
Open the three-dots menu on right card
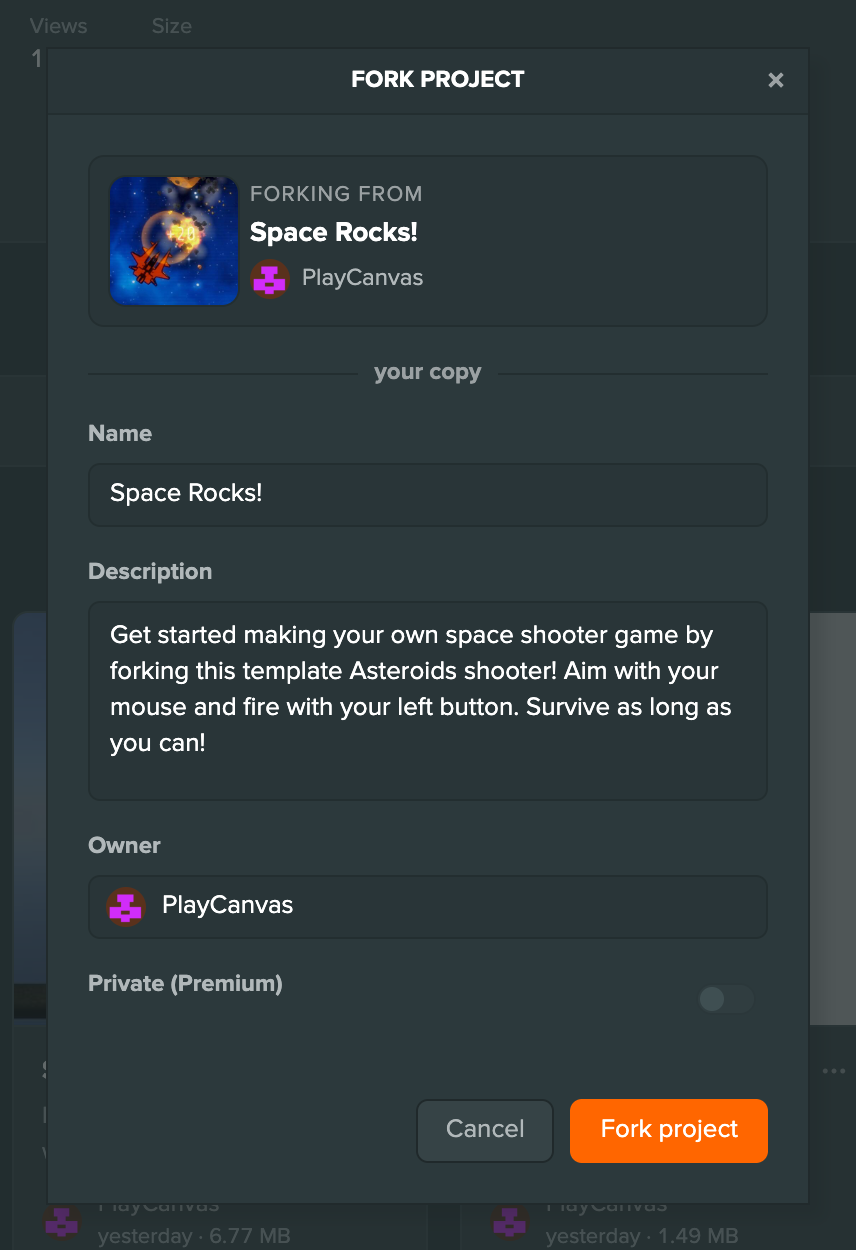(833, 1071)
